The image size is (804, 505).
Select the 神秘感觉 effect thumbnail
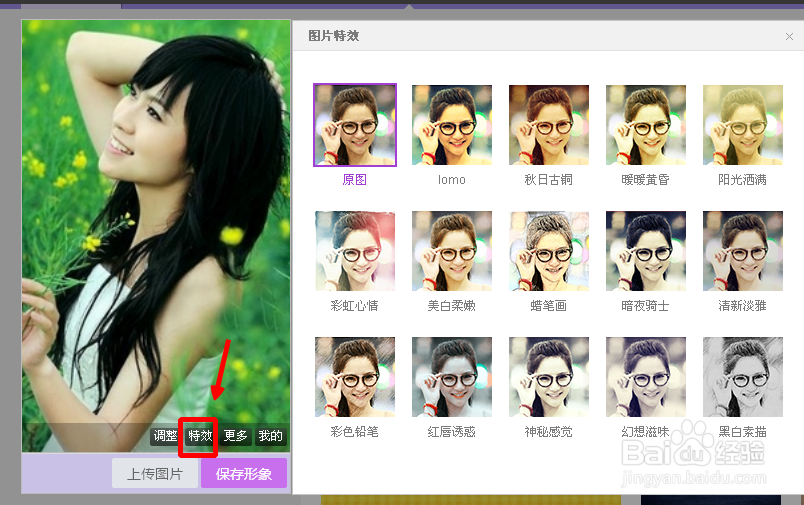[549, 377]
